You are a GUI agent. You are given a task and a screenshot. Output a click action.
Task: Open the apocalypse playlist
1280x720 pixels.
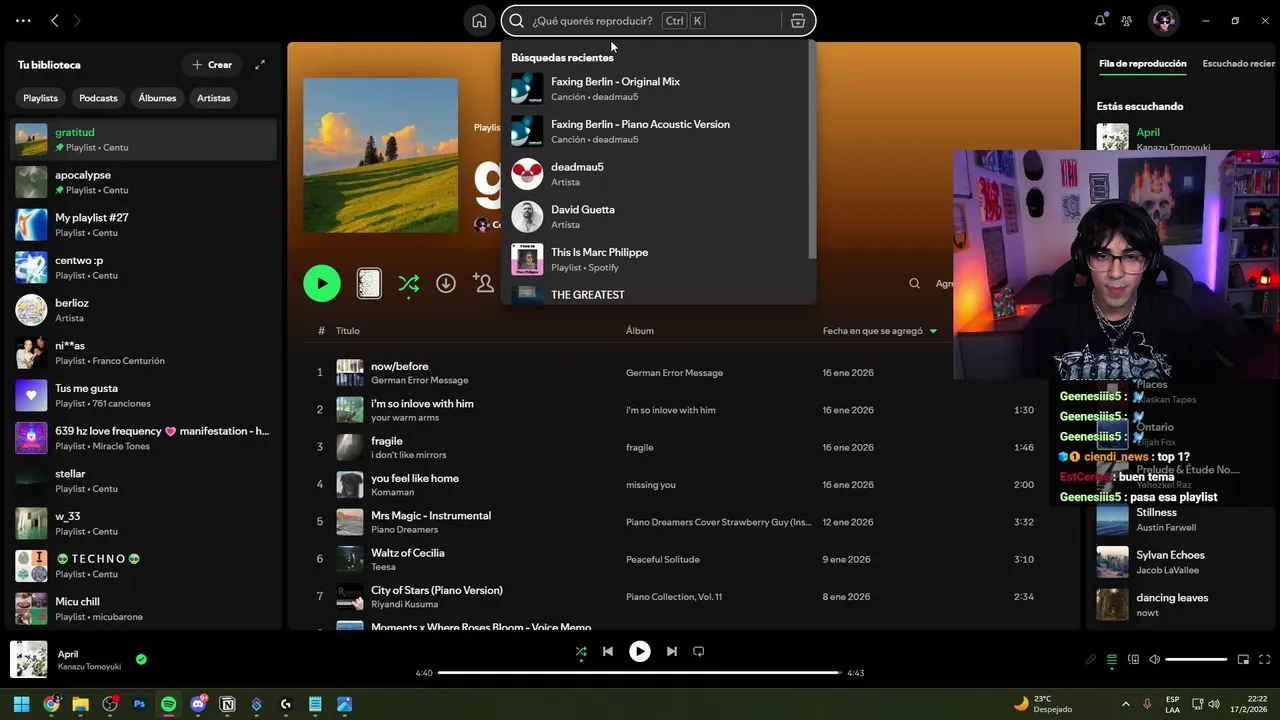pyautogui.click(x=143, y=182)
